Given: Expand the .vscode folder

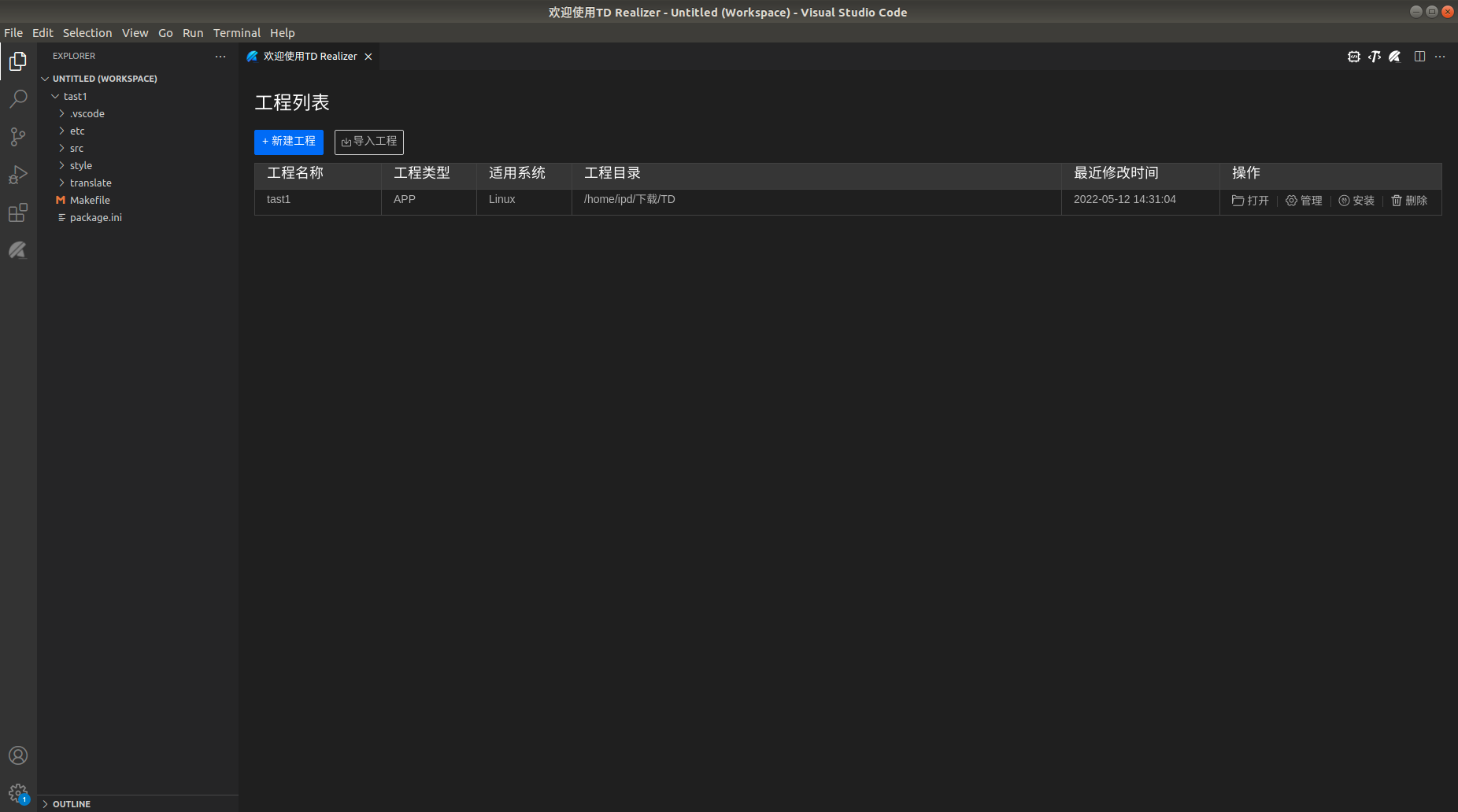Looking at the screenshot, I should click(x=87, y=113).
